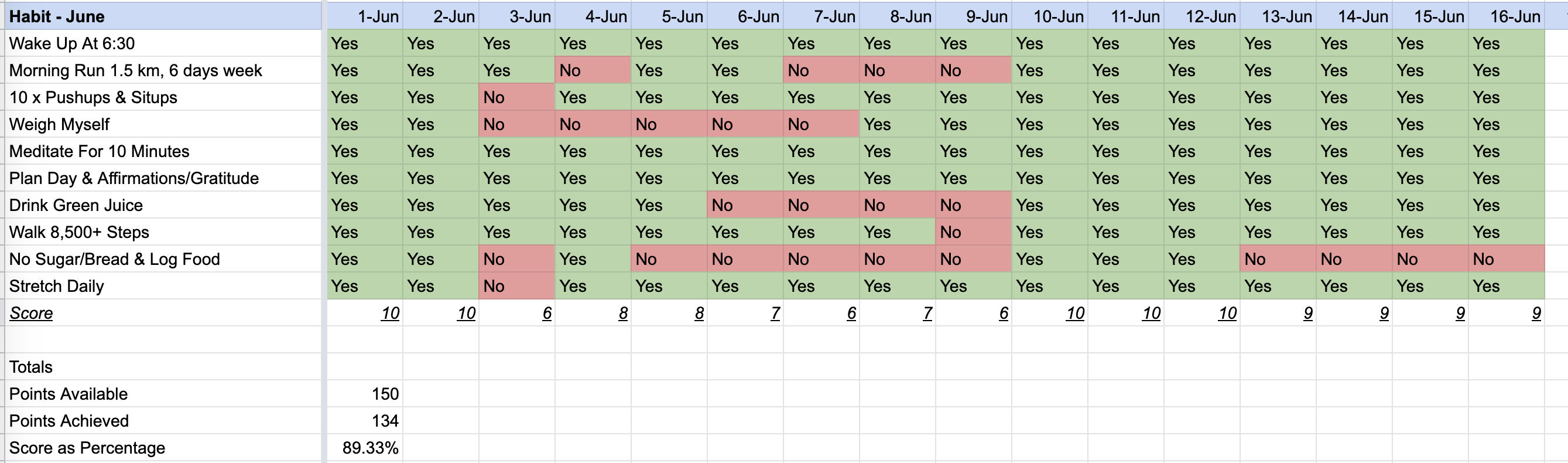The image size is (1568, 463).
Task: Select Morning Run's "No" cell on 4-Jun
Action: (x=593, y=71)
